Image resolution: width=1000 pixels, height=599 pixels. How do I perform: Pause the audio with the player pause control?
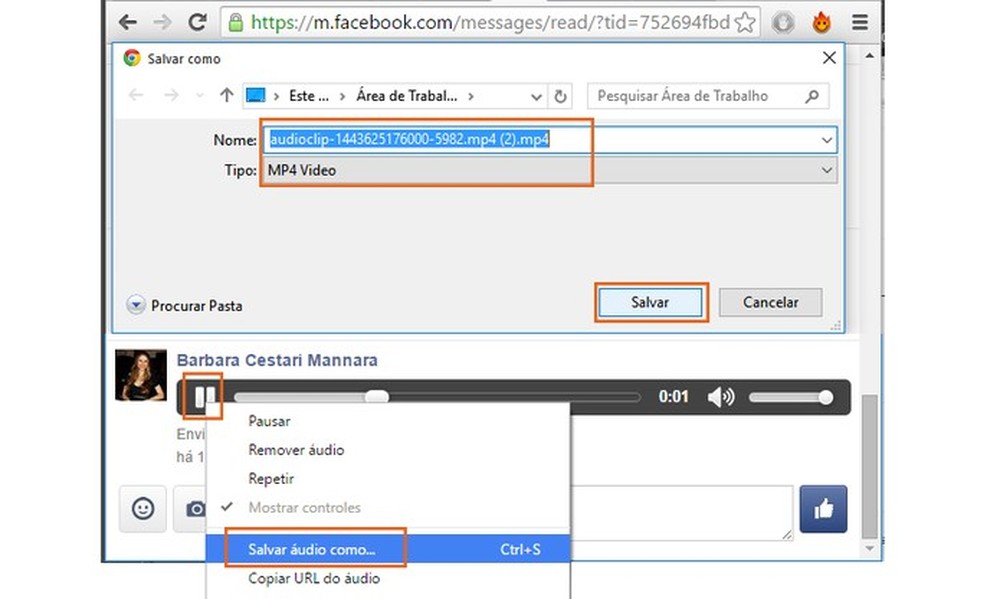201,397
